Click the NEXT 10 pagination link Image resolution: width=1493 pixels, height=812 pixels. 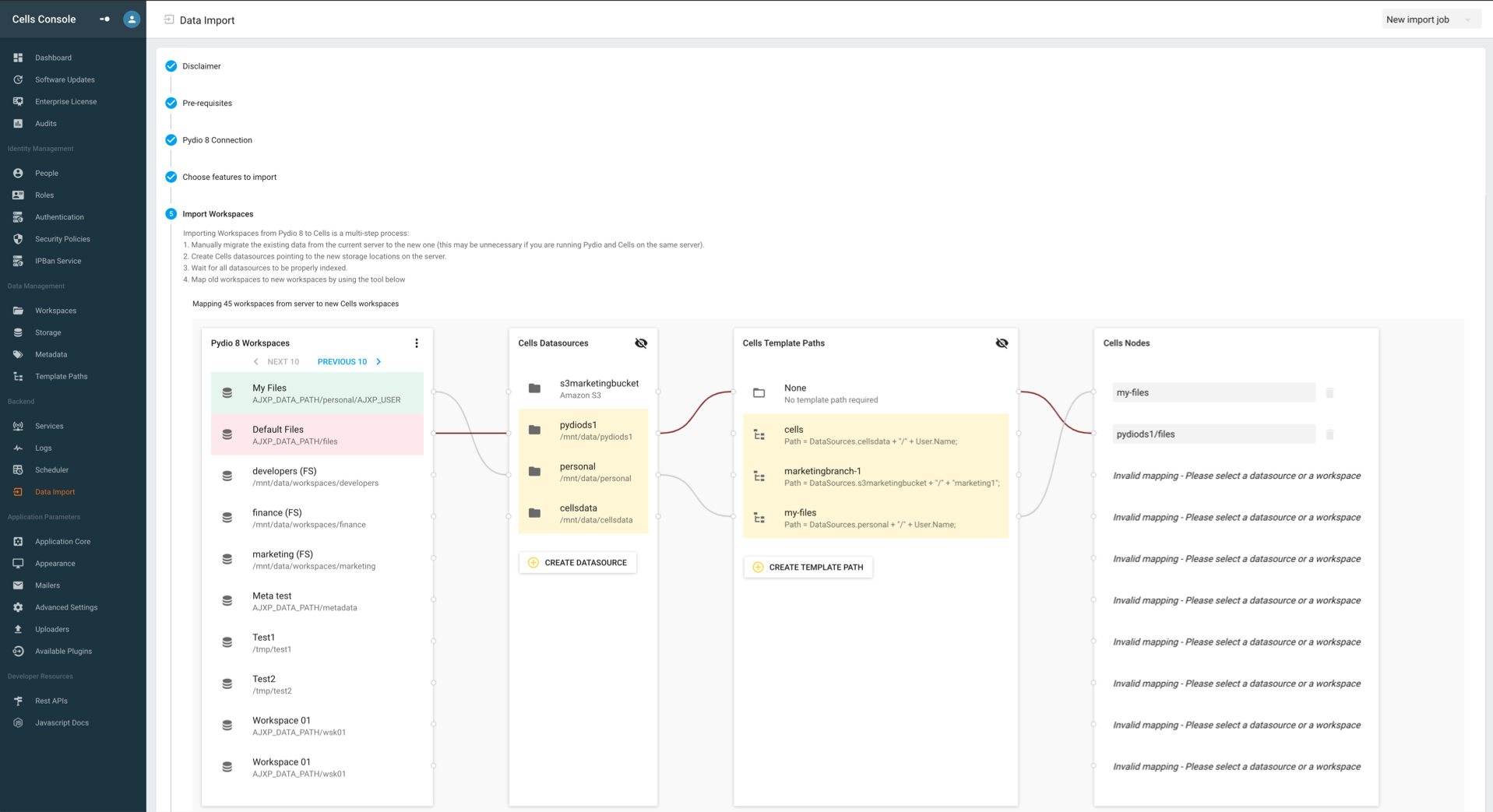pos(283,362)
